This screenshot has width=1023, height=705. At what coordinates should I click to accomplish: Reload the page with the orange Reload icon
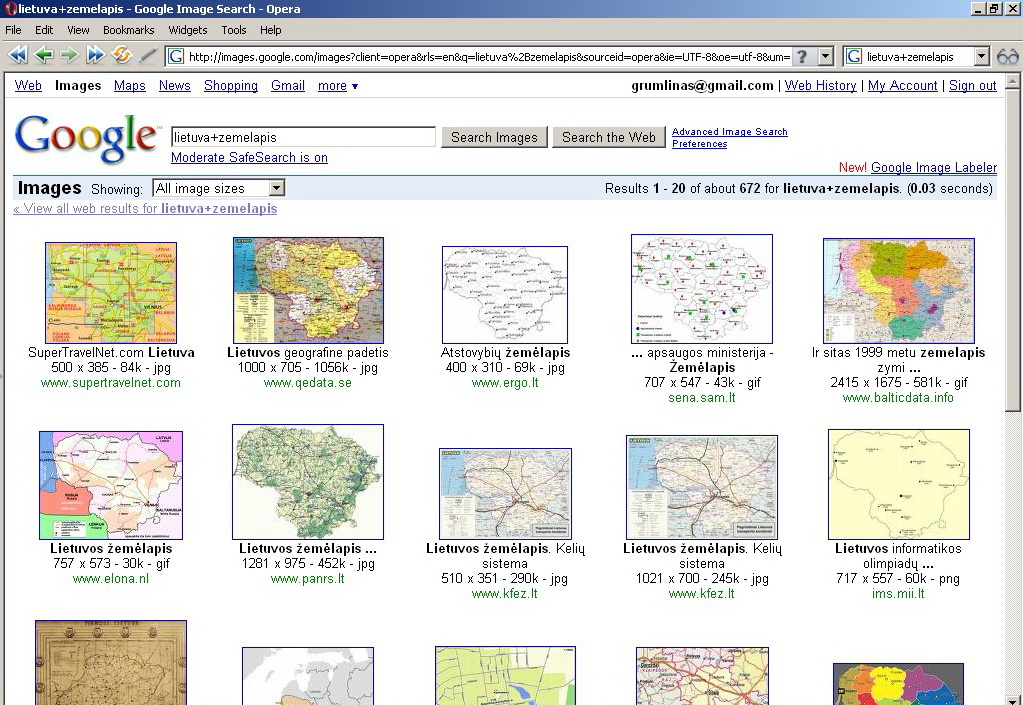122,56
